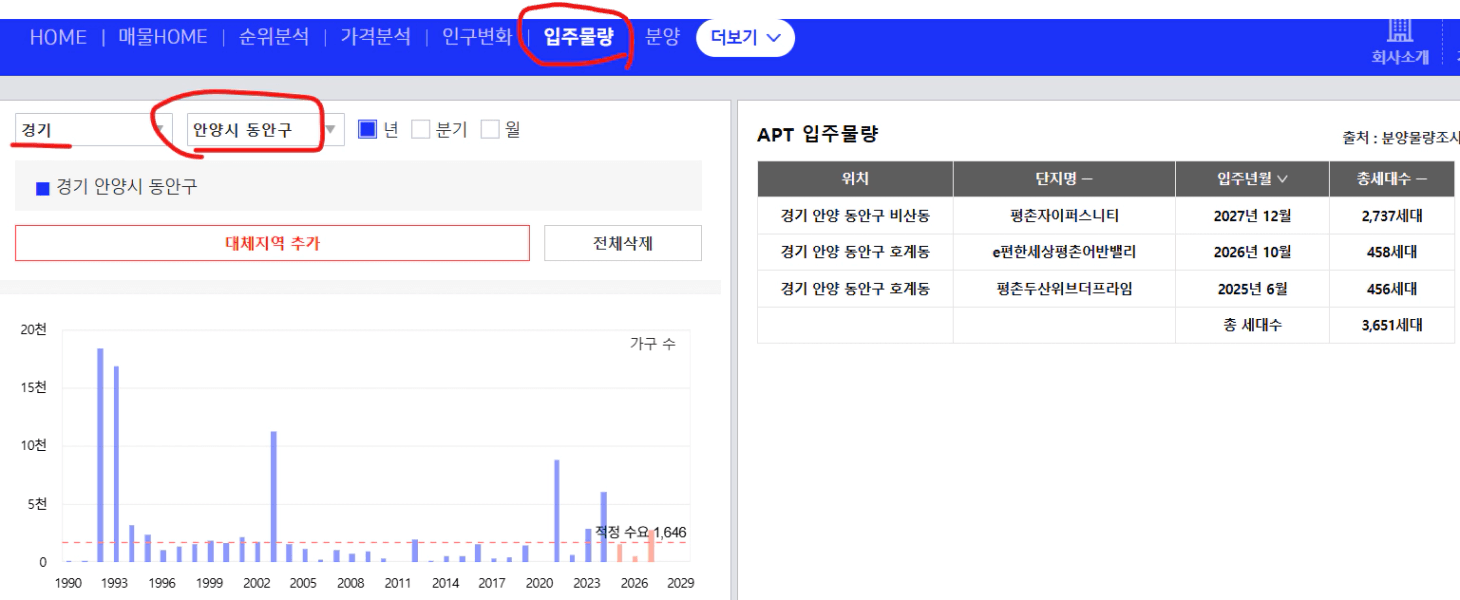Open the 경기 province dropdown
This screenshot has width=1460, height=600.
pyautogui.click(x=94, y=130)
